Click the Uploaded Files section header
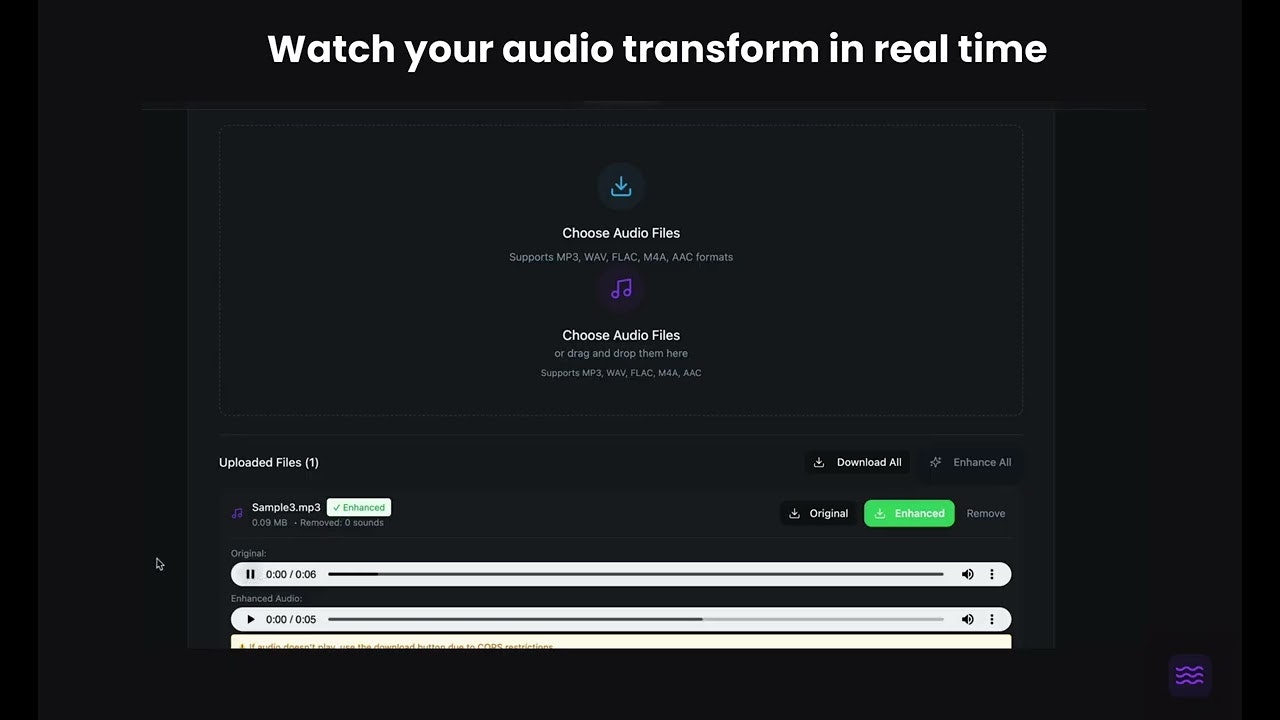1280x720 pixels. 268,462
